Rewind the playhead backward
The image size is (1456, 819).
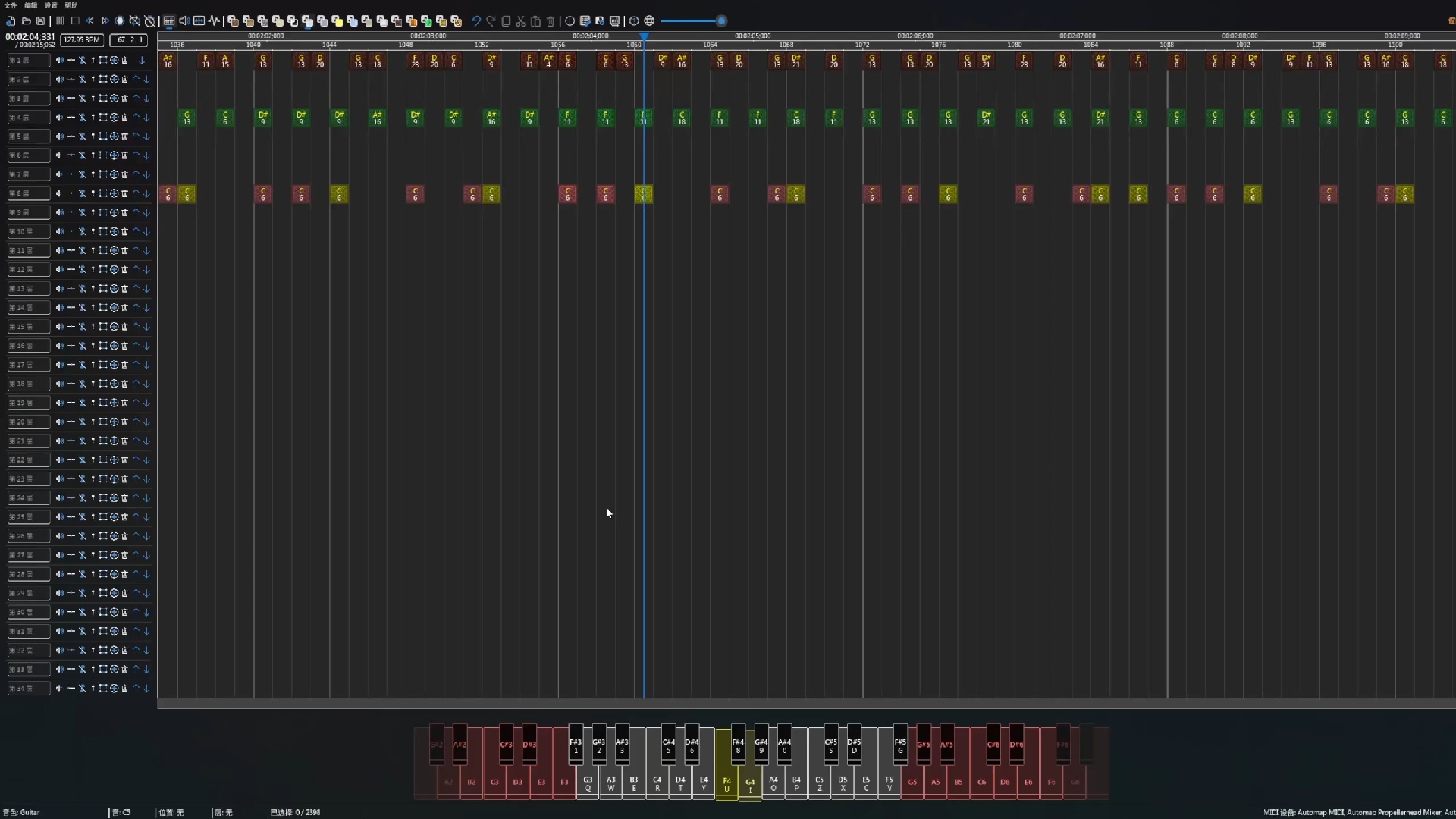(89, 21)
